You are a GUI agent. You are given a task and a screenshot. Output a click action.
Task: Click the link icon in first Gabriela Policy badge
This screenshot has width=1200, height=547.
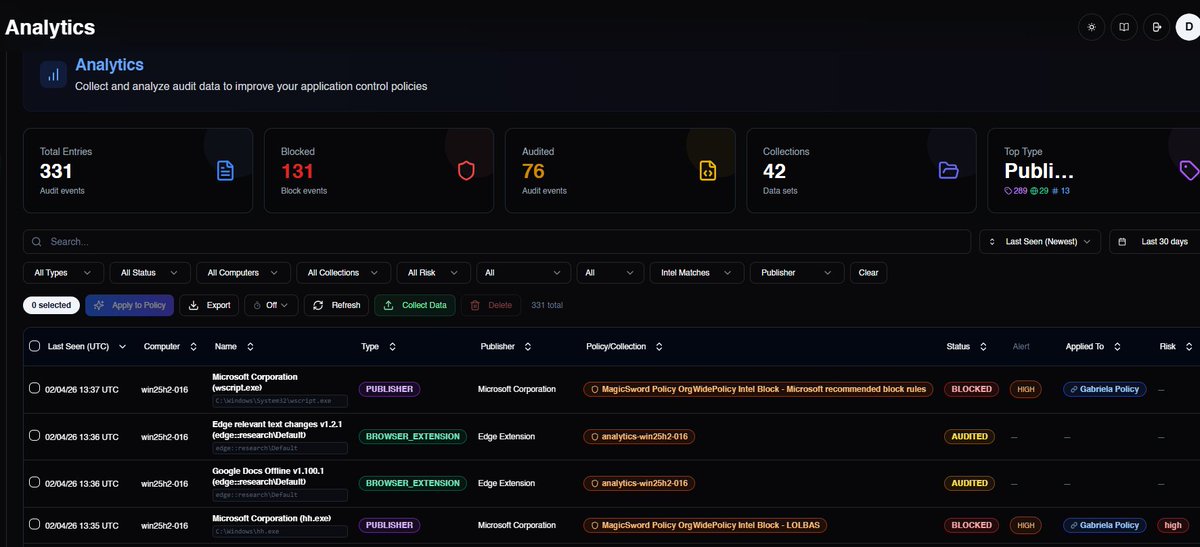pos(1074,389)
